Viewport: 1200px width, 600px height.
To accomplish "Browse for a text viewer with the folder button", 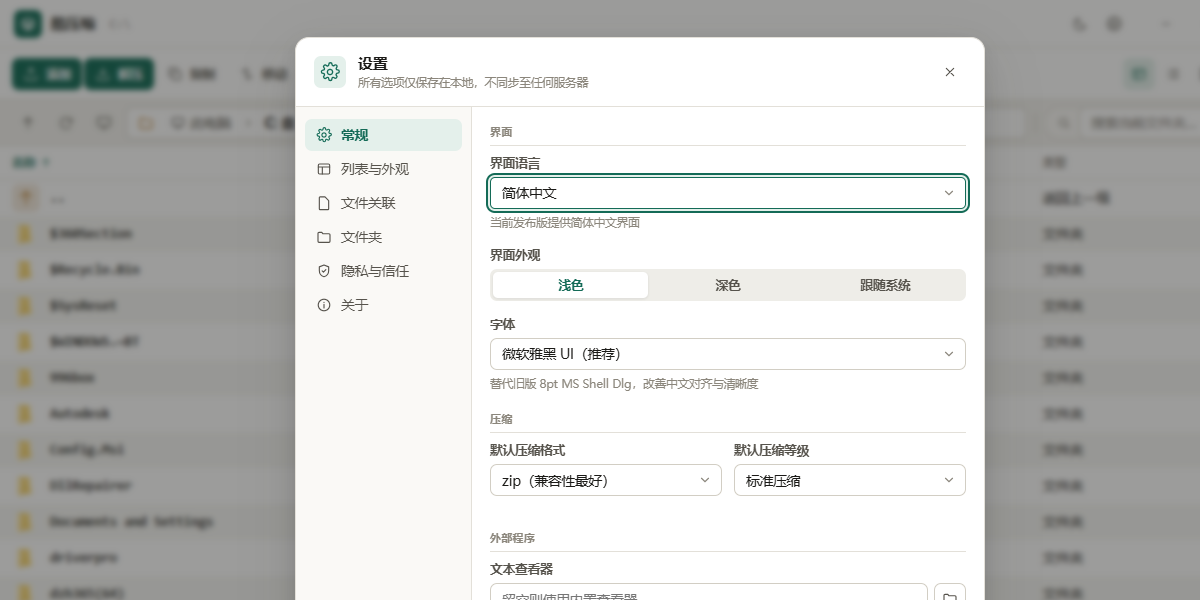I will (950, 596).
